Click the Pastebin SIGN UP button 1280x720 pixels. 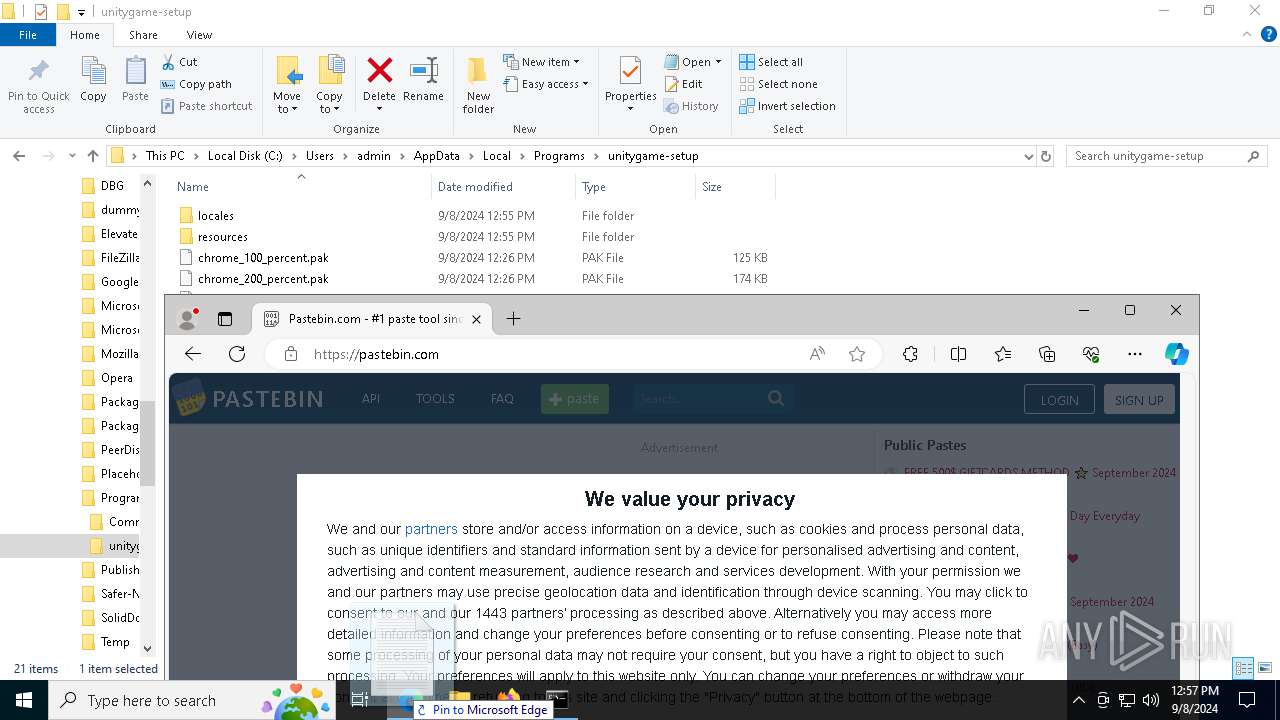1139,399
